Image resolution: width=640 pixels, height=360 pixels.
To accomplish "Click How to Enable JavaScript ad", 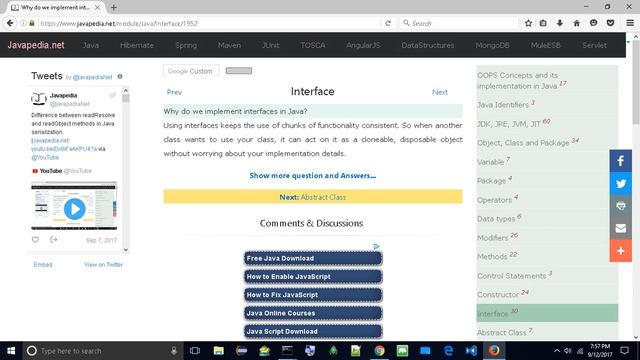I will click(x=313, y=277).
